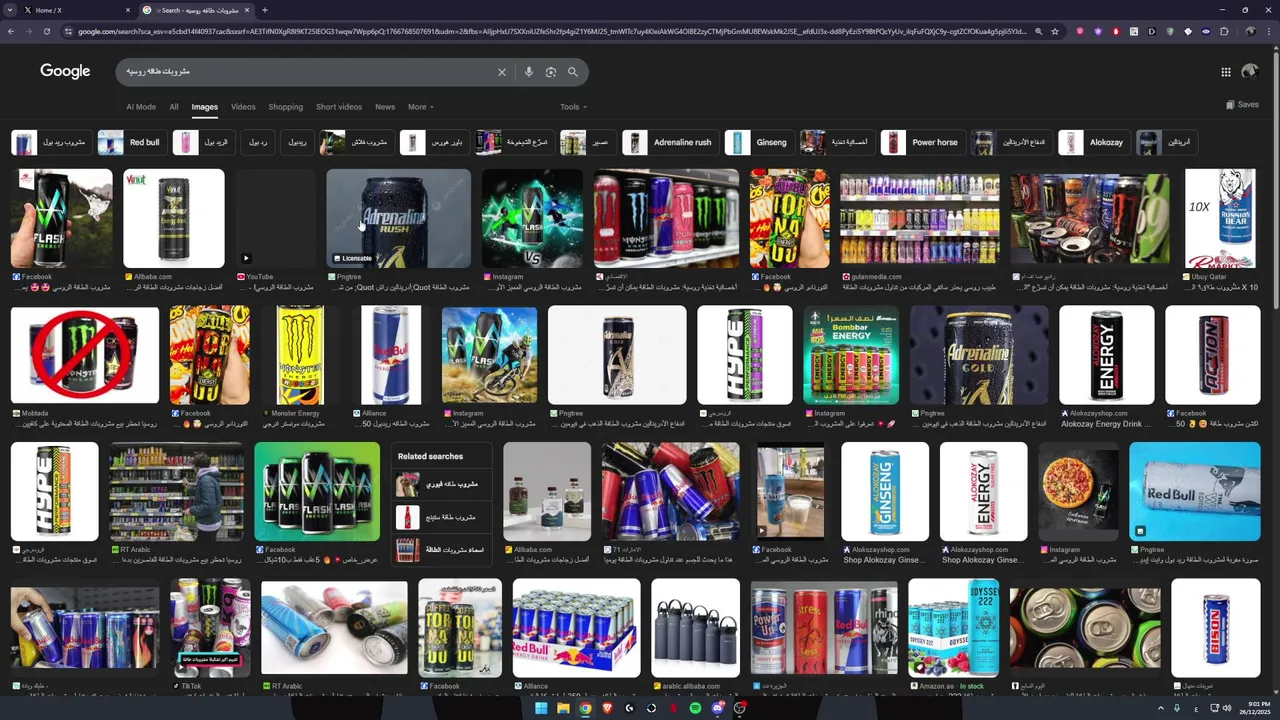Click the Google logo
Image resolution: width=1280 pixels, height=720 pixels.
[65, 71]
